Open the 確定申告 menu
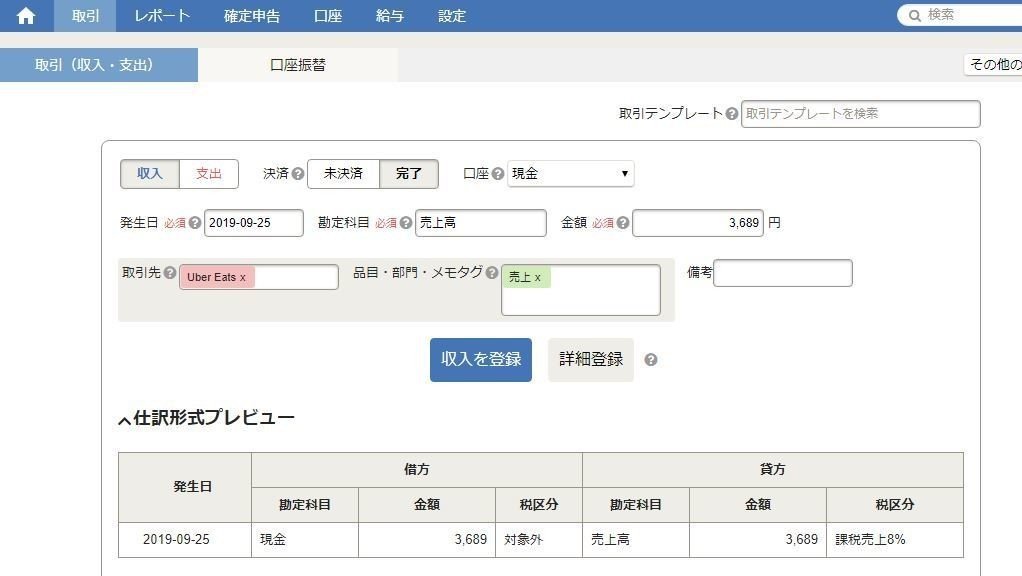1022x576 pixels. [252, 15]
